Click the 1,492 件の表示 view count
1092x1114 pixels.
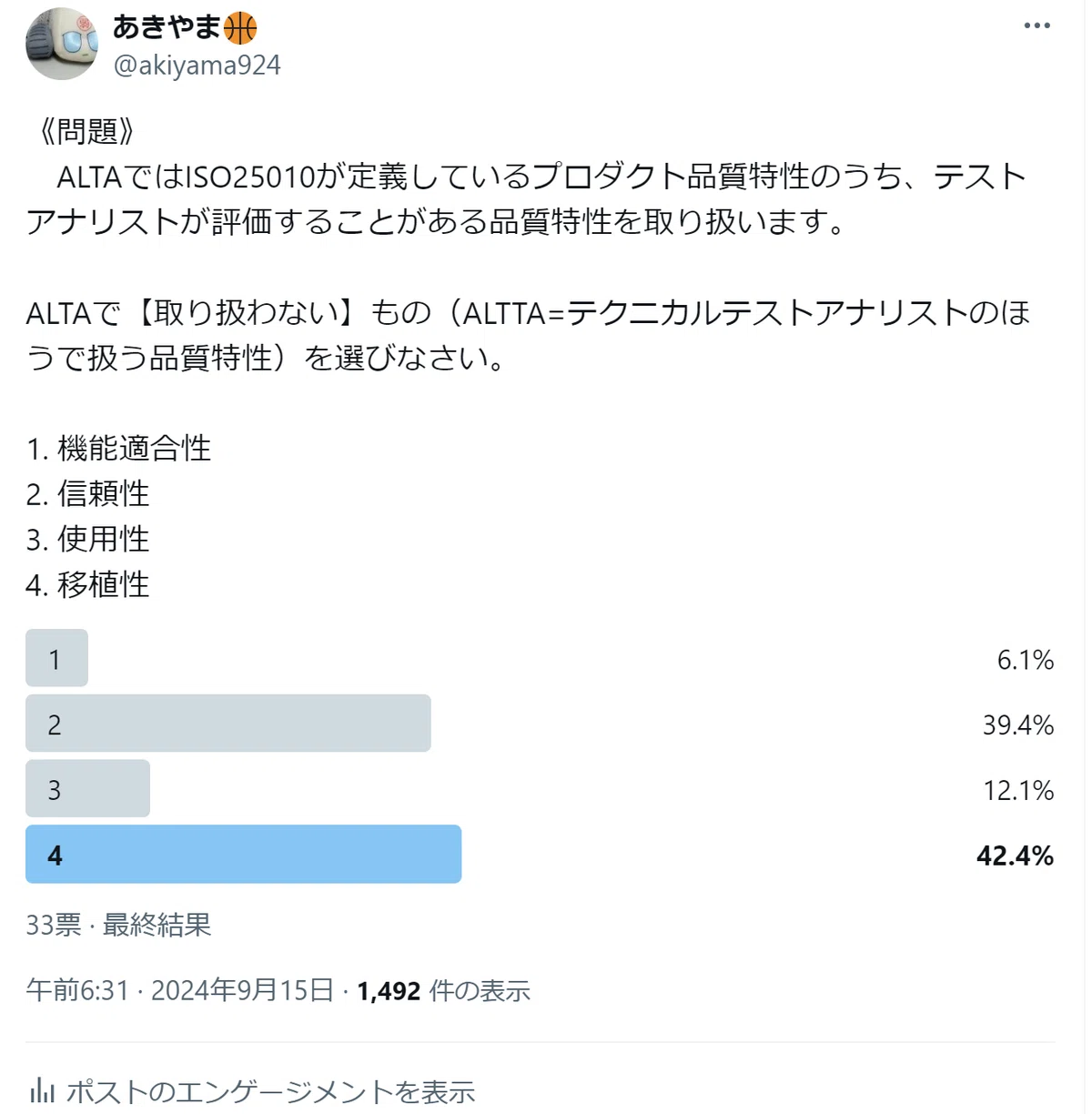tap(443, 990)
